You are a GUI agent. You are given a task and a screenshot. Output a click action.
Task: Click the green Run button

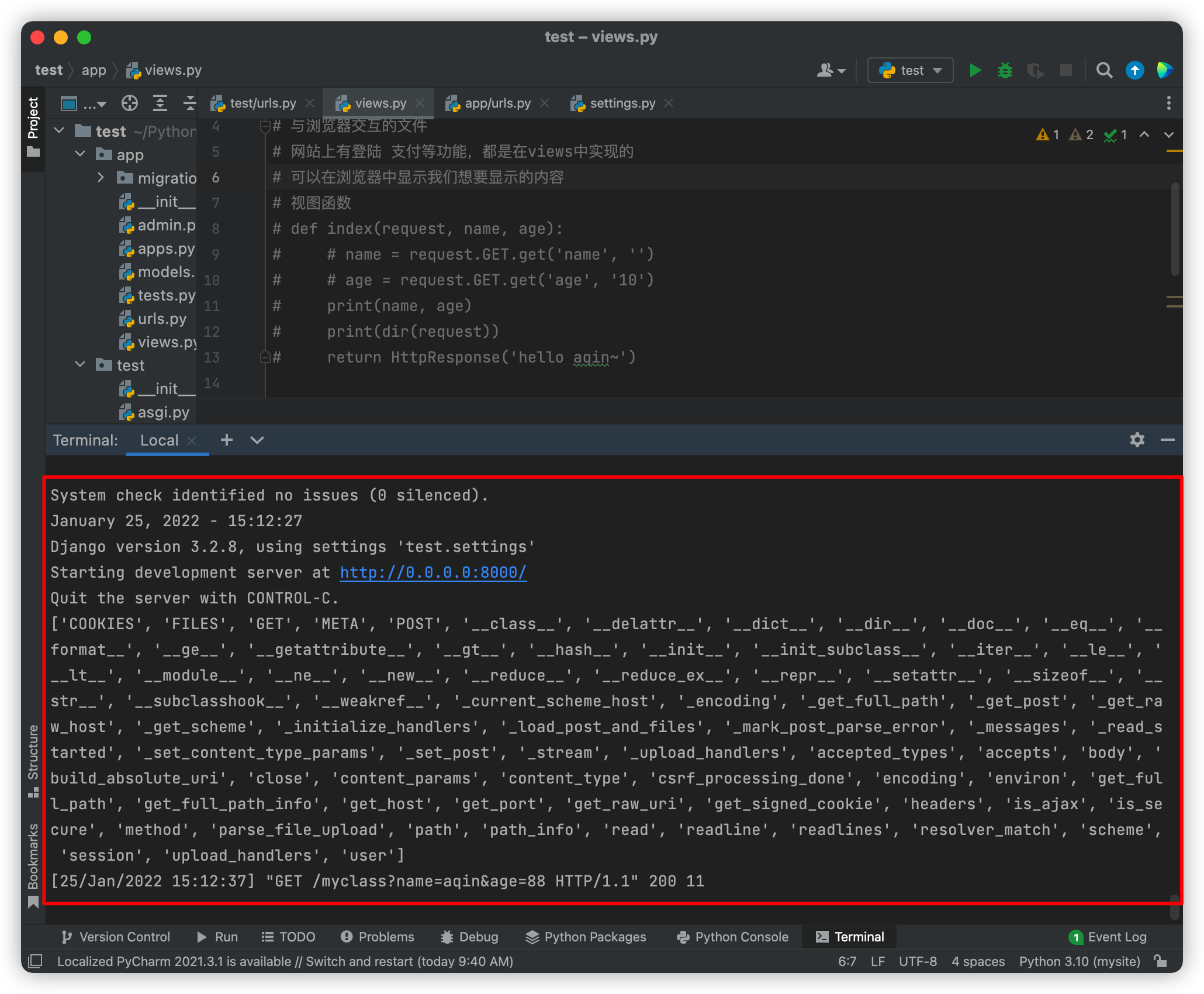pos(974,71)
